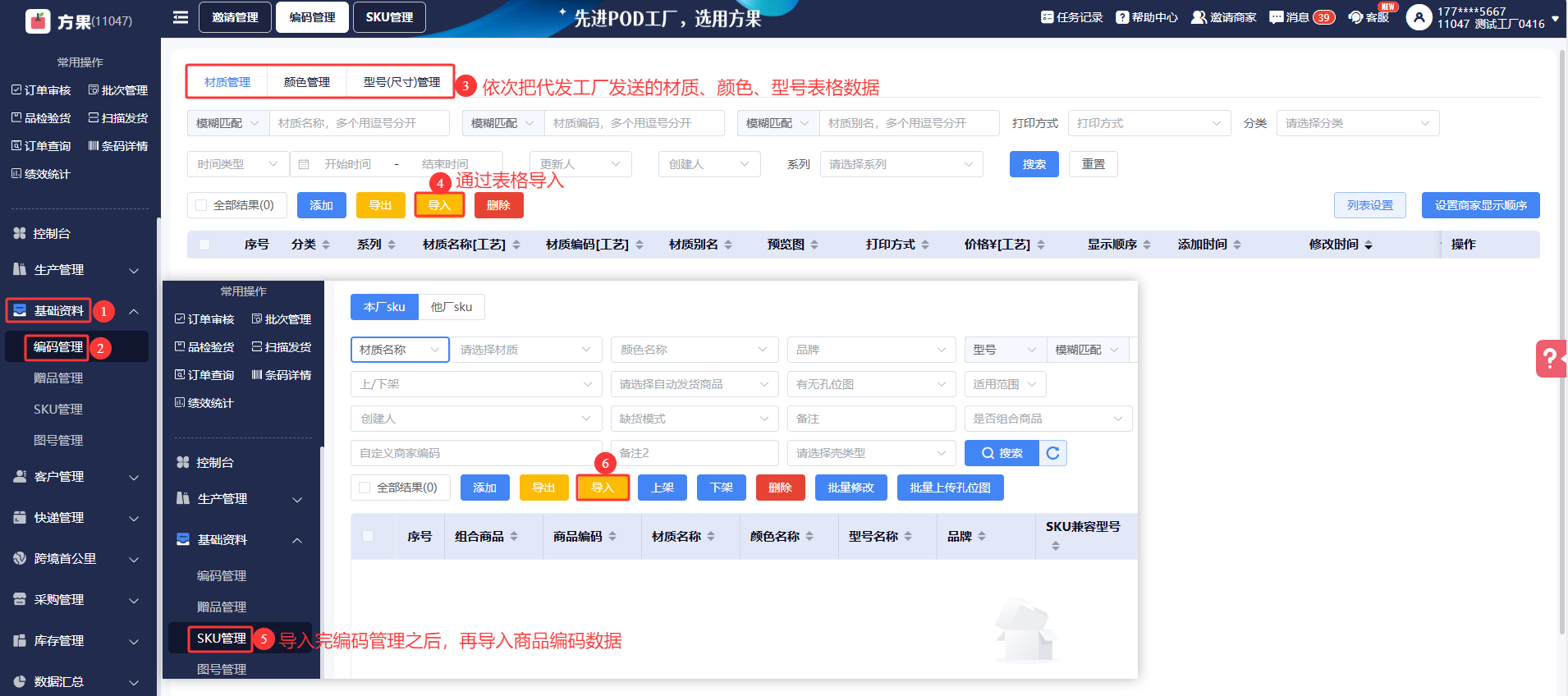This screenshot has width=1568, height=696.
Task: Click the 材质名称 search input field
Action: click(359, 123)
